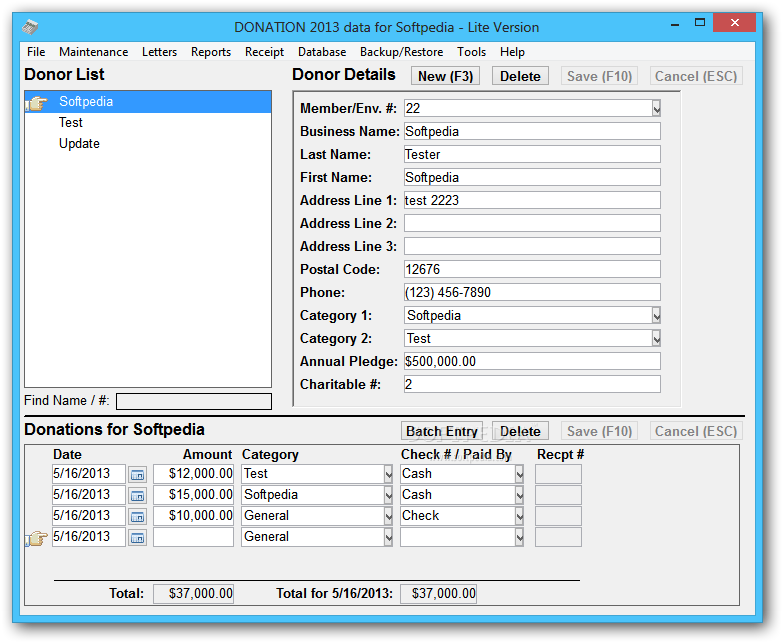Click Save (F10) in Donations section
This screenshot has width=783, height=643.
(599, 431)
